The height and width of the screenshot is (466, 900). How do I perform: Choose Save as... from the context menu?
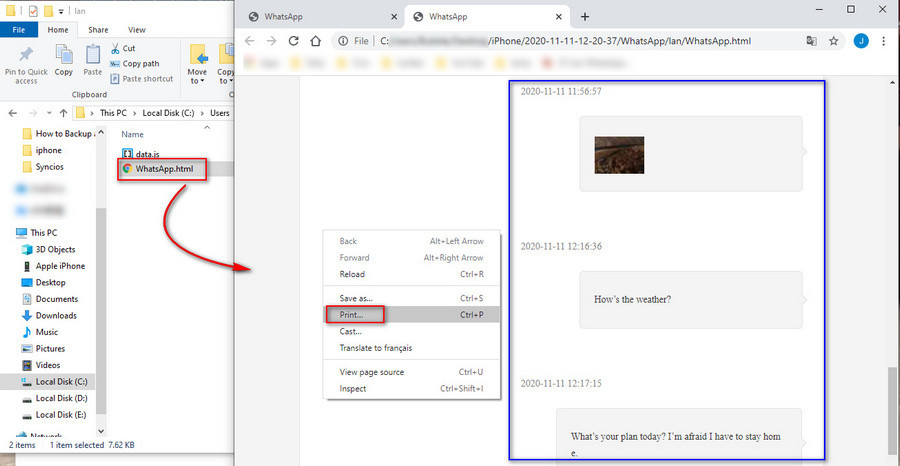point(412,298)
